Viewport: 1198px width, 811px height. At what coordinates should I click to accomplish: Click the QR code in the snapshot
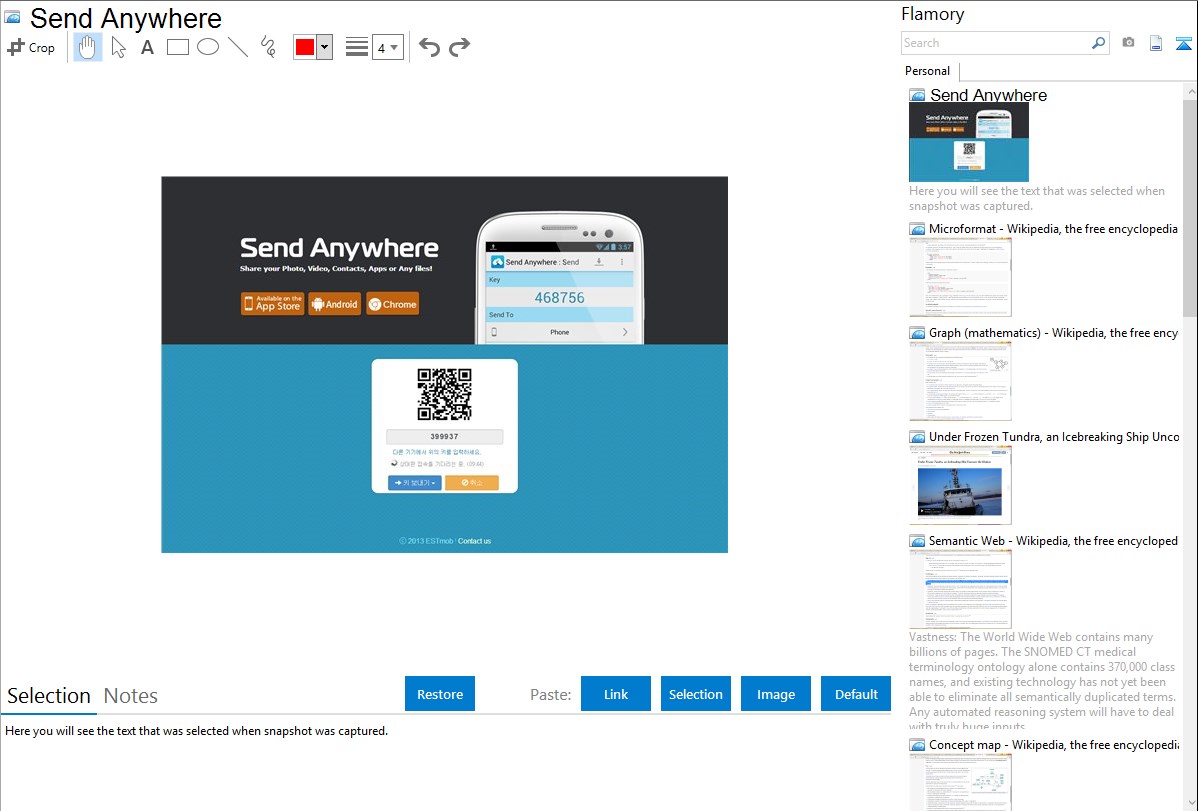pyautogui.click(x=445, y=394)
